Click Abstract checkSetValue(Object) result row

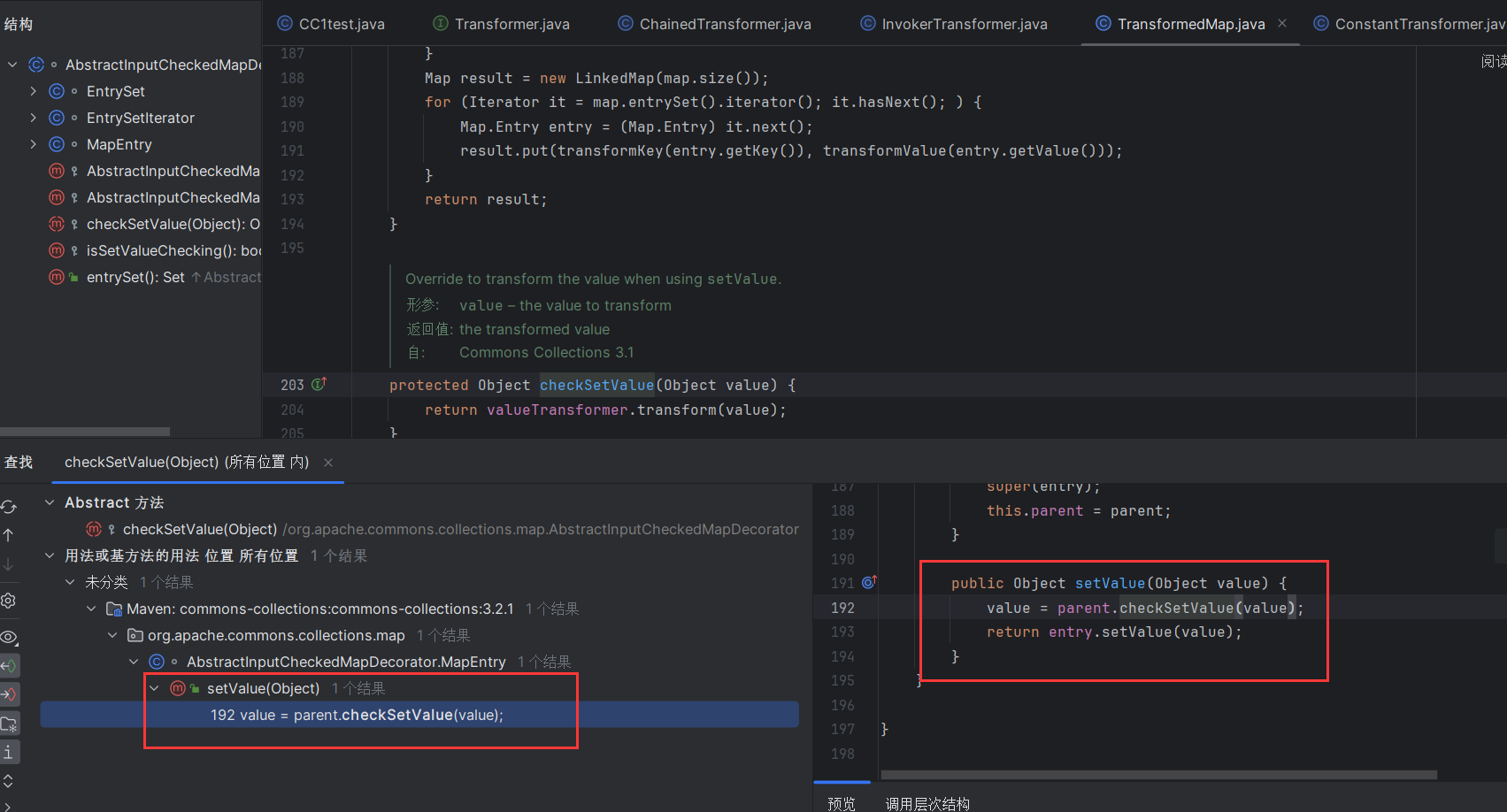coord(419,529)
